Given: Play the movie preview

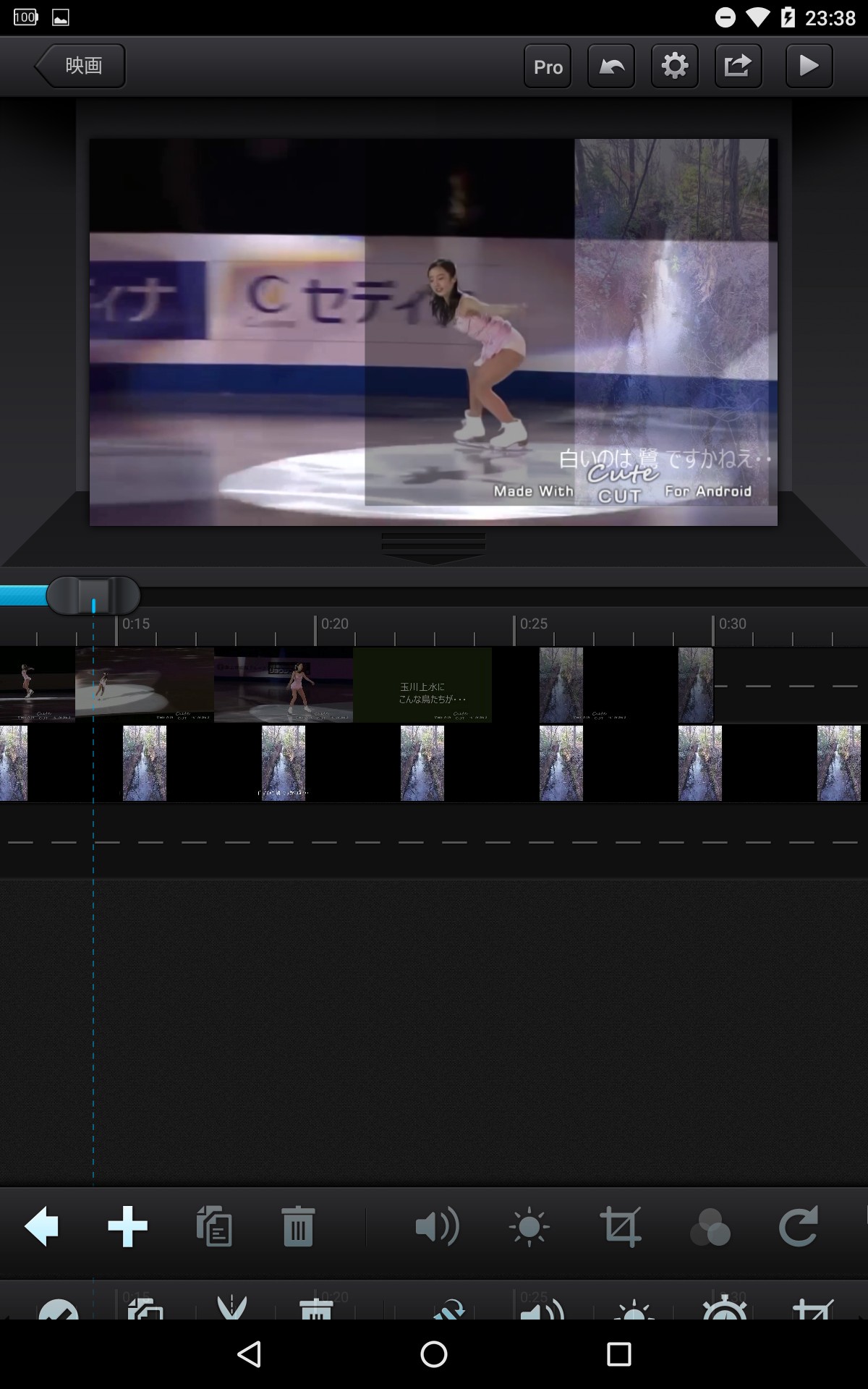Looking at the screenshot, I should pos(809,66).
